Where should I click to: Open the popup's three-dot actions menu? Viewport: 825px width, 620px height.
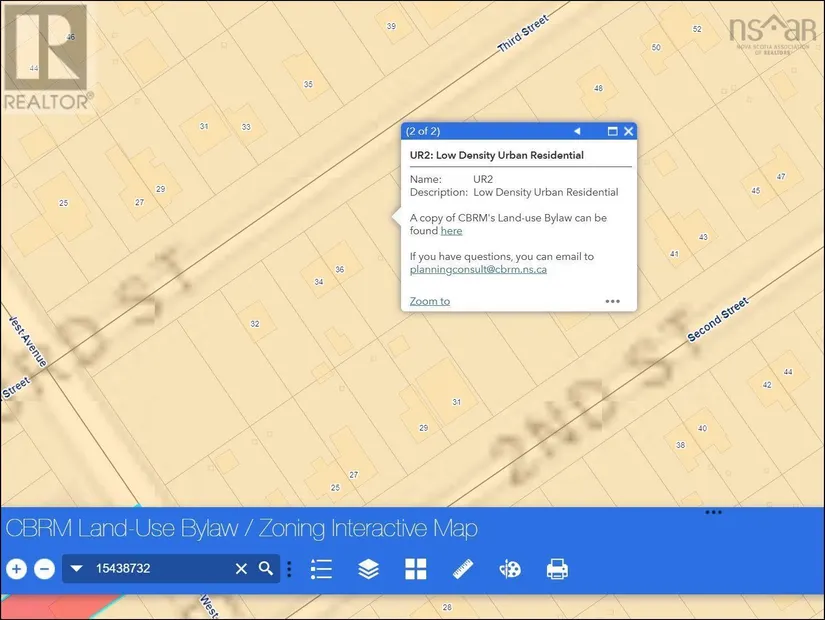pos(612,301)
